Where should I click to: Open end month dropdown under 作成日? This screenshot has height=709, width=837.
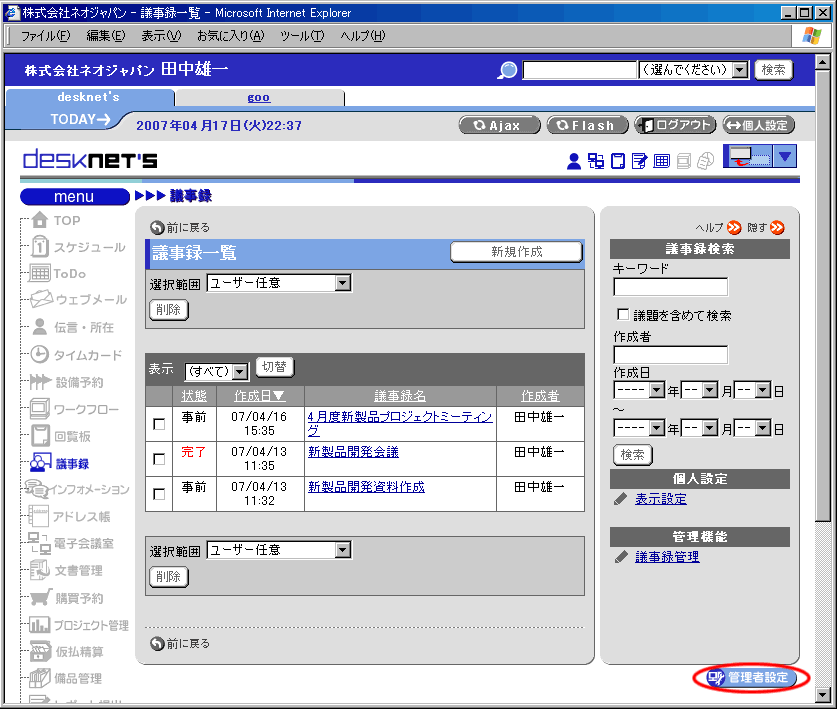[699, 428]
